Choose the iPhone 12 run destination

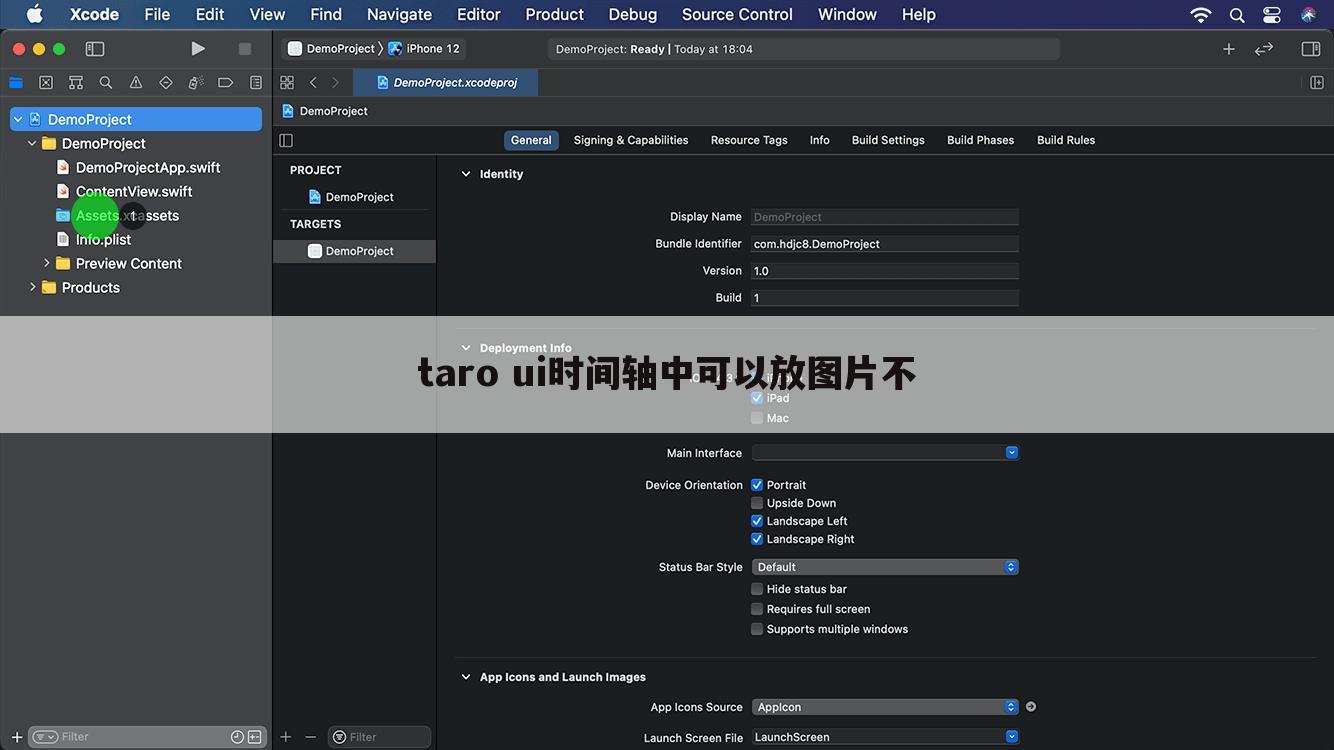[x=424, y=48]
